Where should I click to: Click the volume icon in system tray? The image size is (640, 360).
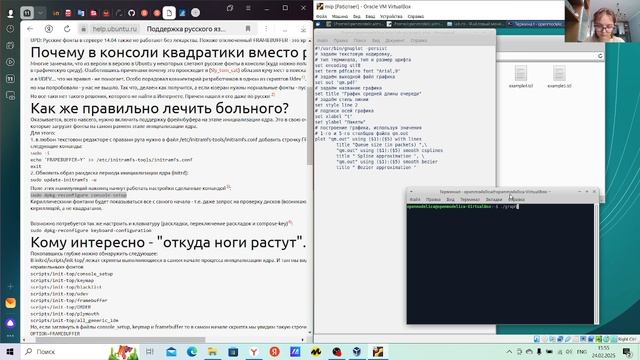tap(569, 352)
